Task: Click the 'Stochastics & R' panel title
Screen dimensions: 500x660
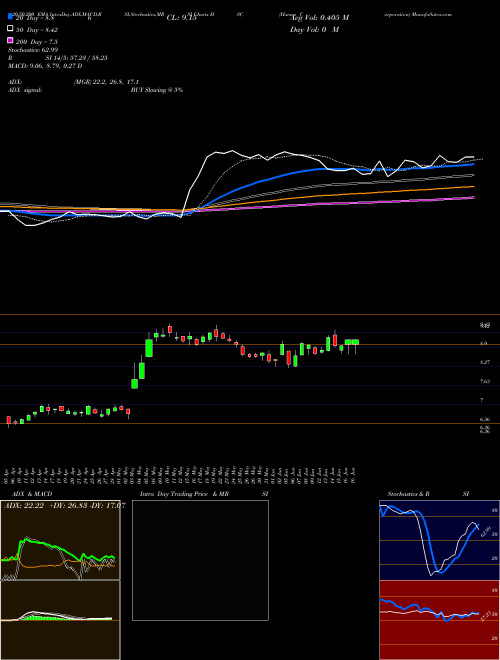Action: [408, 494]
